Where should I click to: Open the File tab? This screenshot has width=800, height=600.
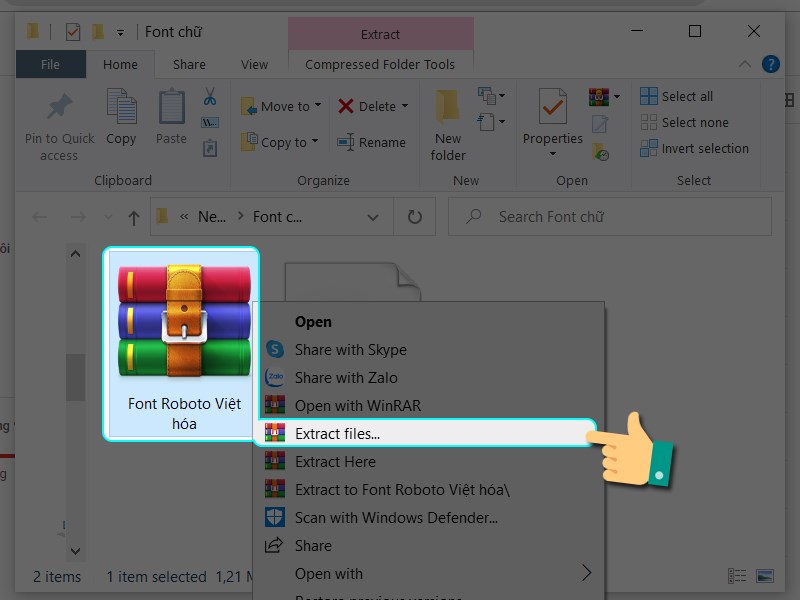[51, 64]
